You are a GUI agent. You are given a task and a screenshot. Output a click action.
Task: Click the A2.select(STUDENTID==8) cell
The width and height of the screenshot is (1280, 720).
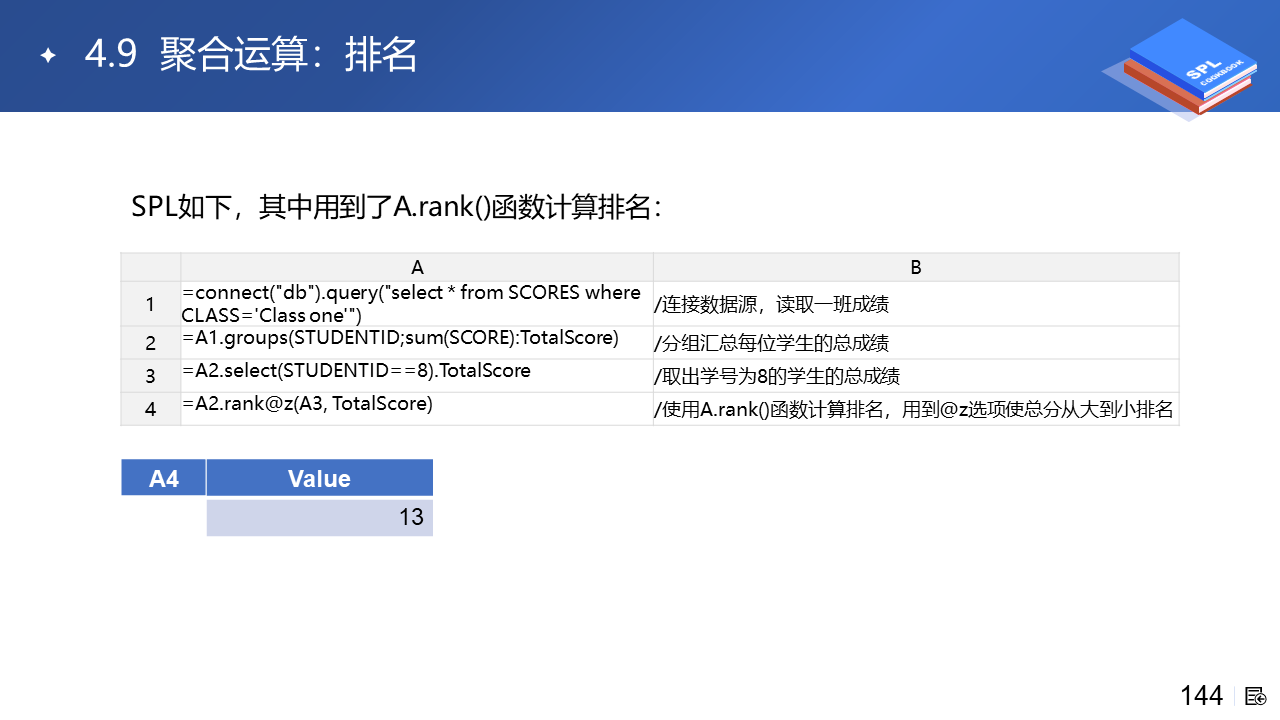tap(417, 375)
